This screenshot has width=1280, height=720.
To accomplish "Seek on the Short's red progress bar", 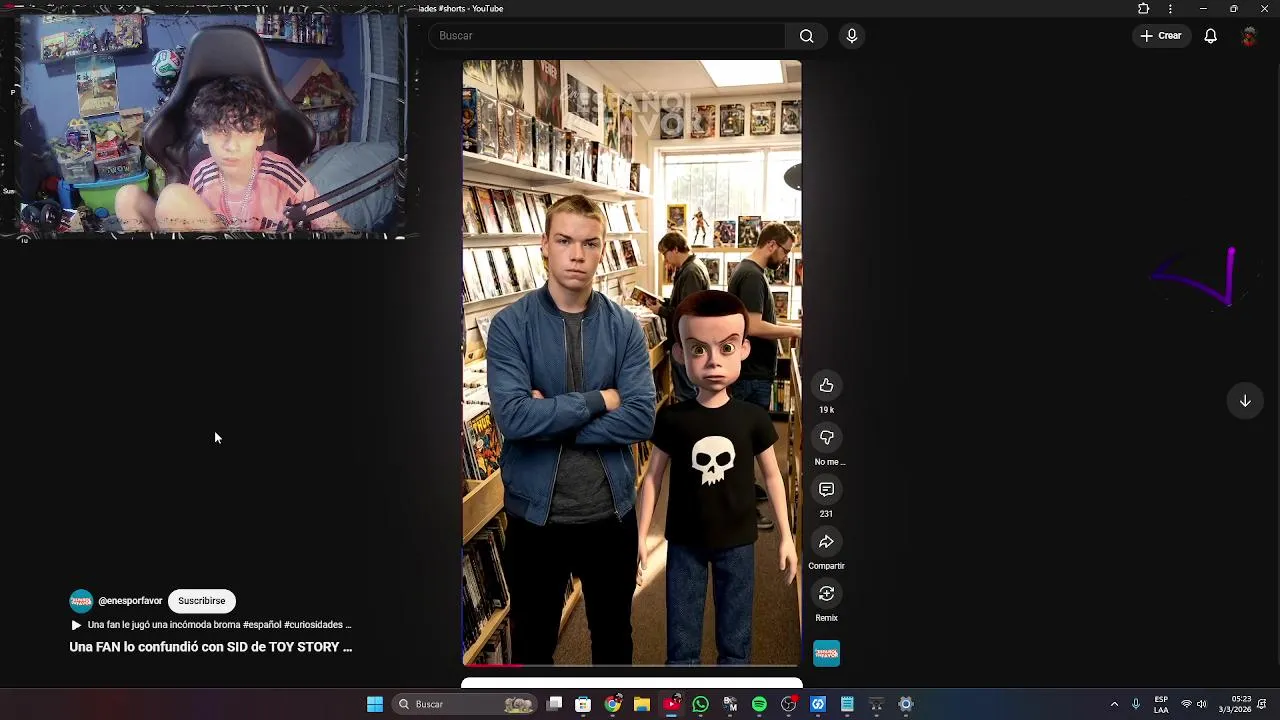I will coord(632,665).
